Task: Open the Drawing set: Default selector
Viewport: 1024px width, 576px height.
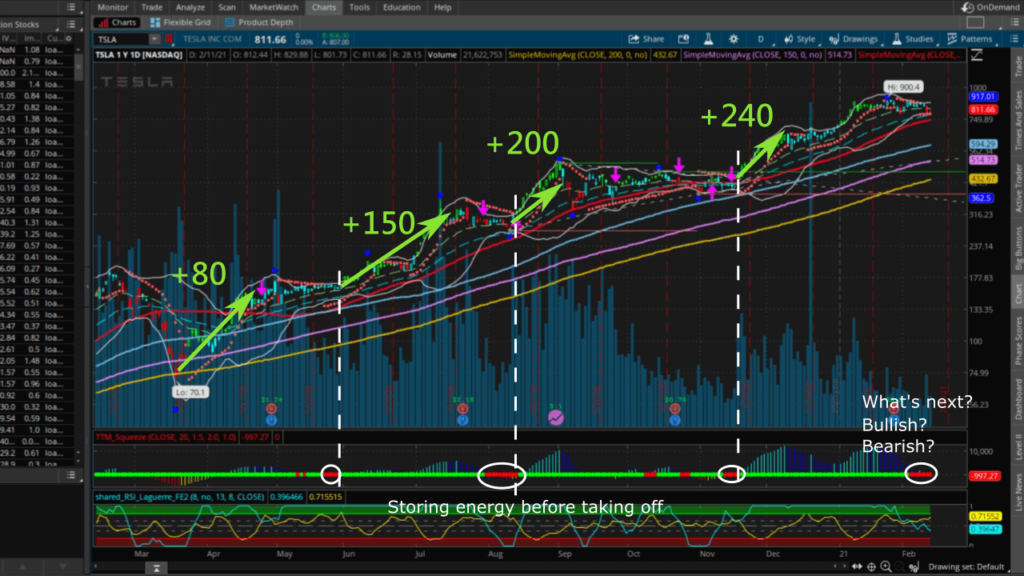Action: (966, 567)
